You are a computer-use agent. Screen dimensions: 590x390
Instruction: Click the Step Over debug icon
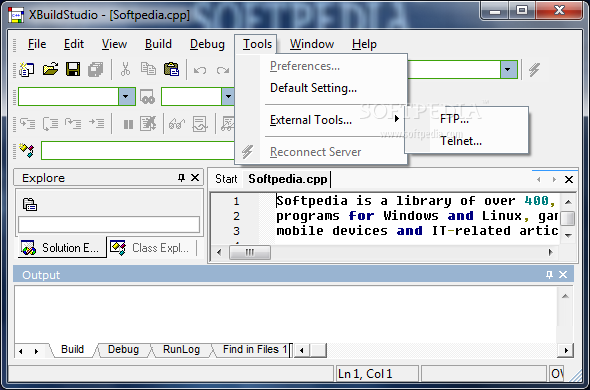click(50, 123)
